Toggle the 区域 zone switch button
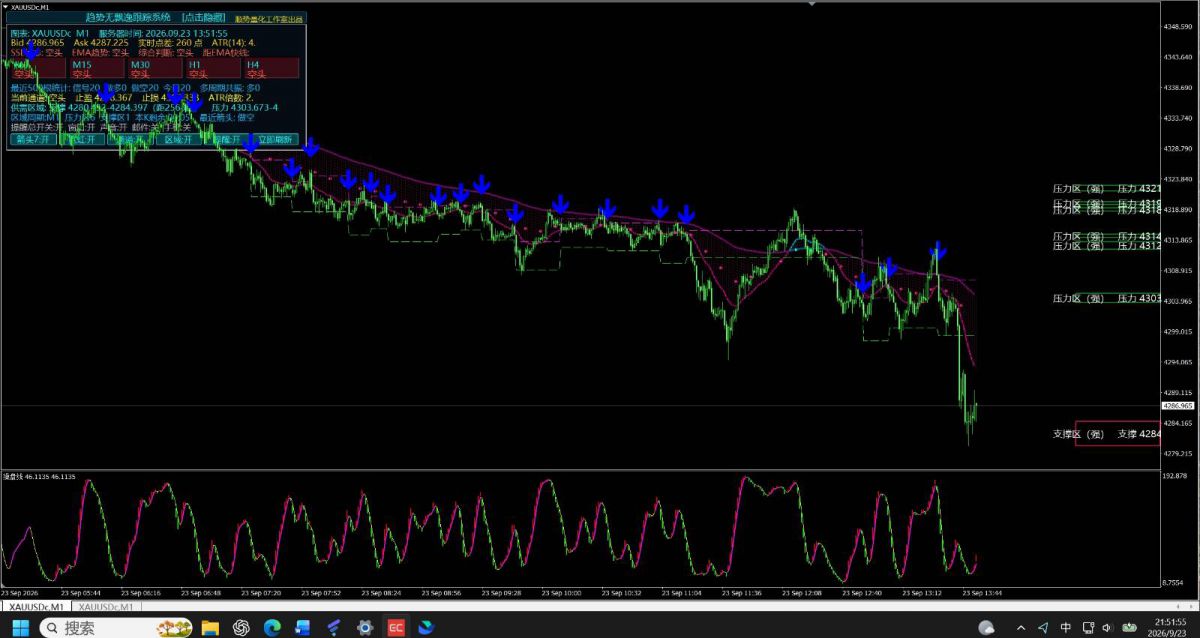The image size is (1200, 638). [x=181, y=140]
